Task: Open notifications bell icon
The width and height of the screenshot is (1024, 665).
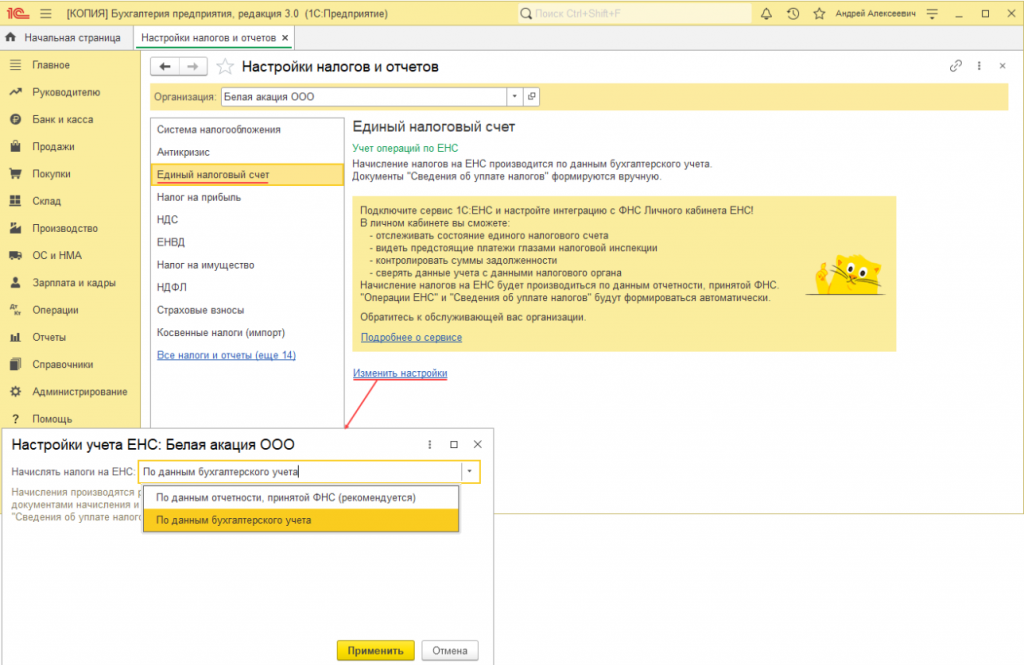Action: coord(766,14)
